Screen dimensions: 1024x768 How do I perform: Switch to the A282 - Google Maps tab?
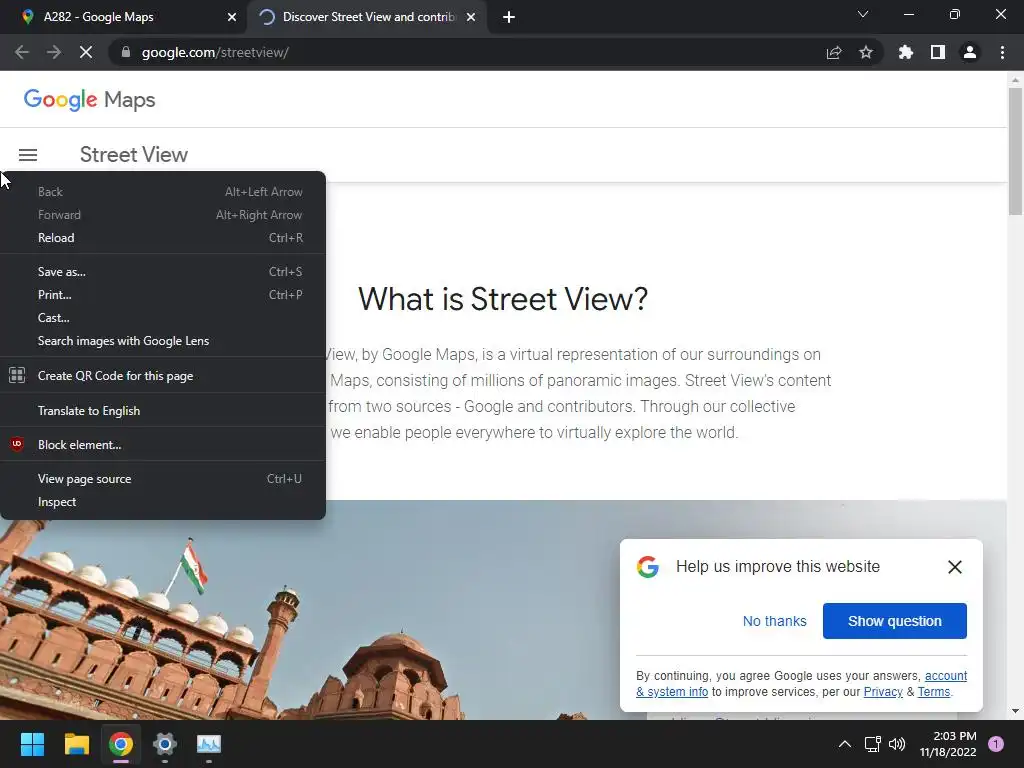[x=123, y=17]
